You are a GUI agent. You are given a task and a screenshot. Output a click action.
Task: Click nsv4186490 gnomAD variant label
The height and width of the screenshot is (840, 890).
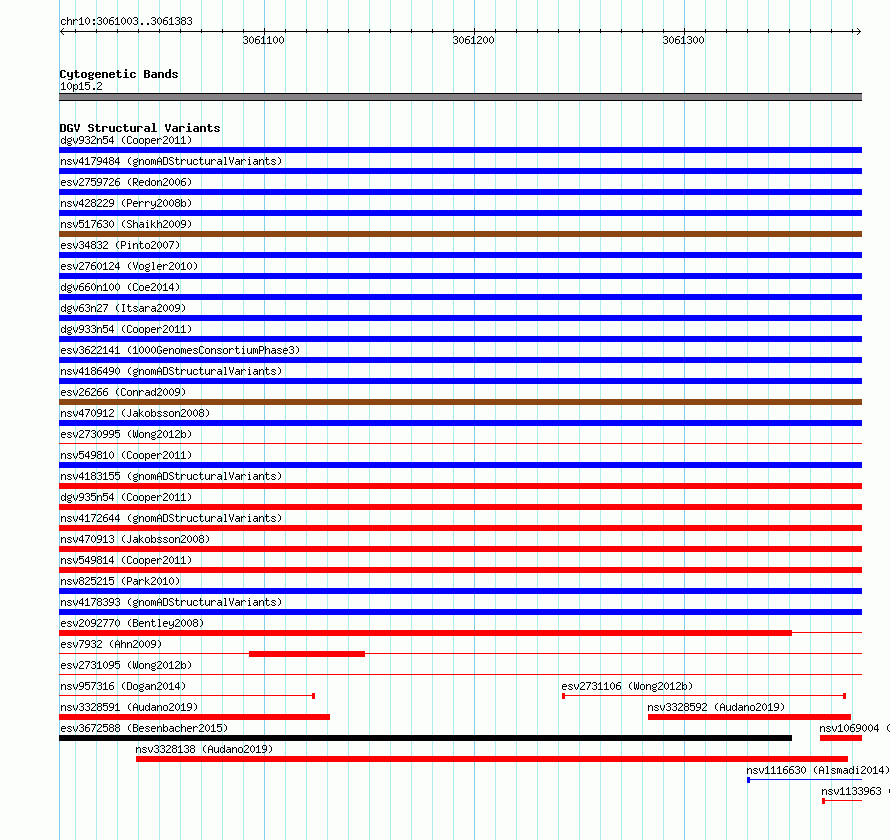(171, 371)
